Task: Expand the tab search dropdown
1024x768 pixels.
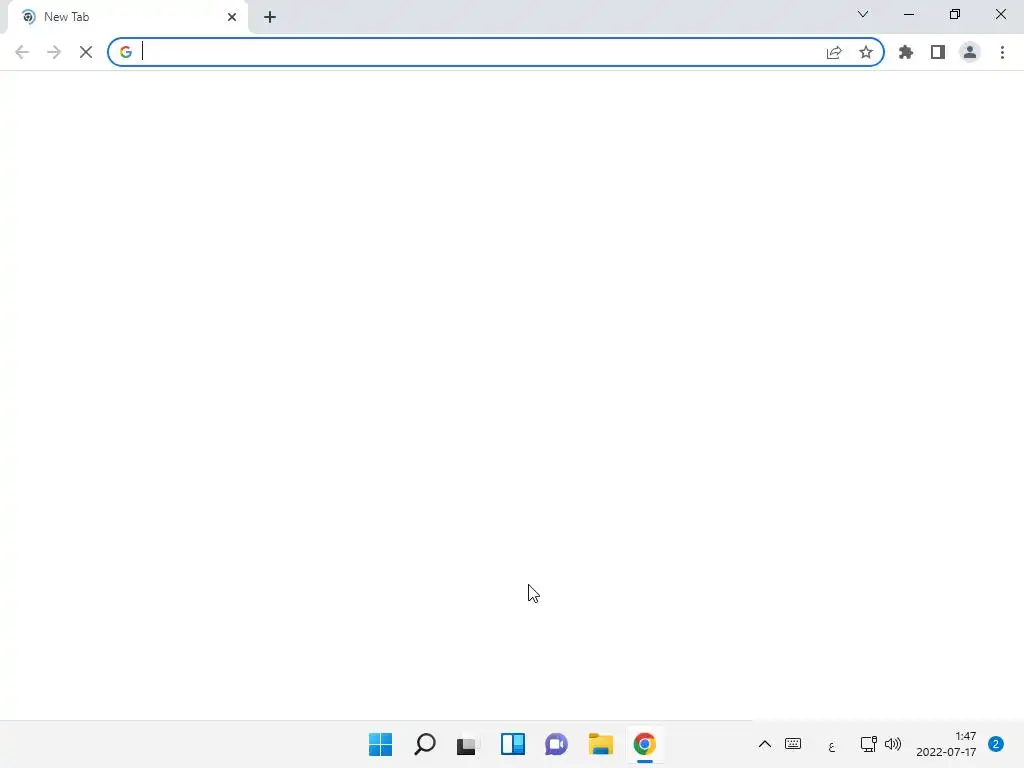Action: click(863, 14)
